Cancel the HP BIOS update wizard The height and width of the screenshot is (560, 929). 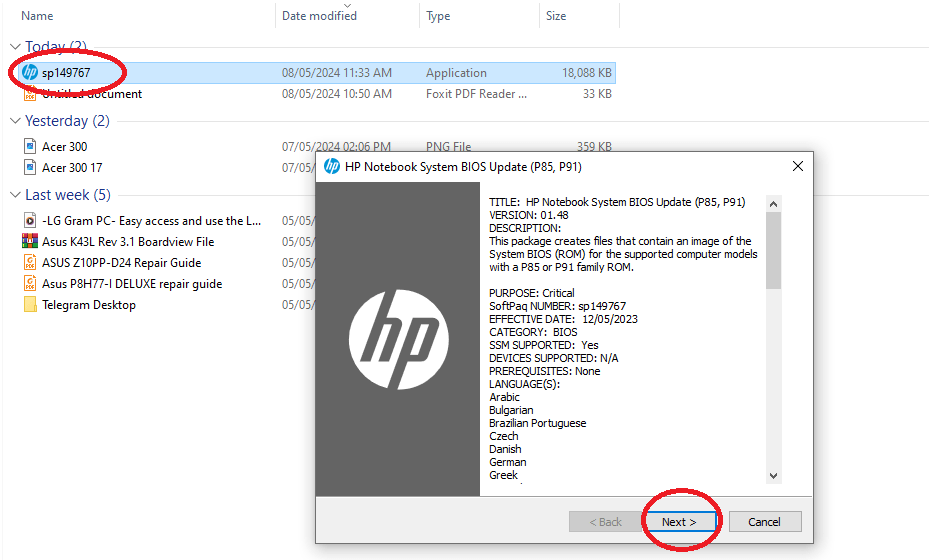[765, 521]
